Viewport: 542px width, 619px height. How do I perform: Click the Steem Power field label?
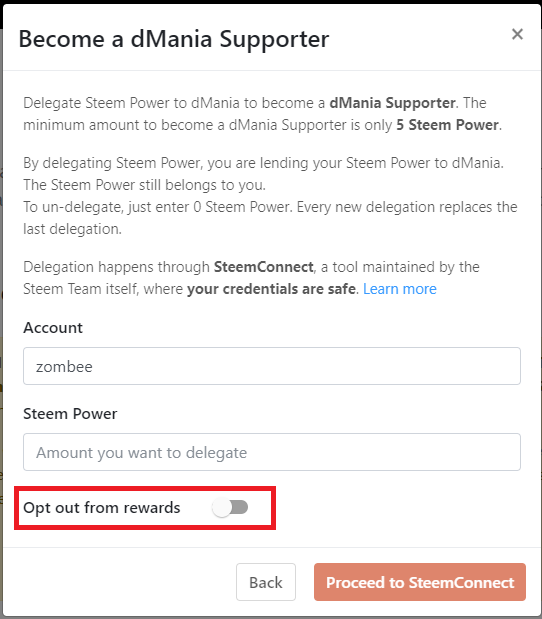click(70, 414)
